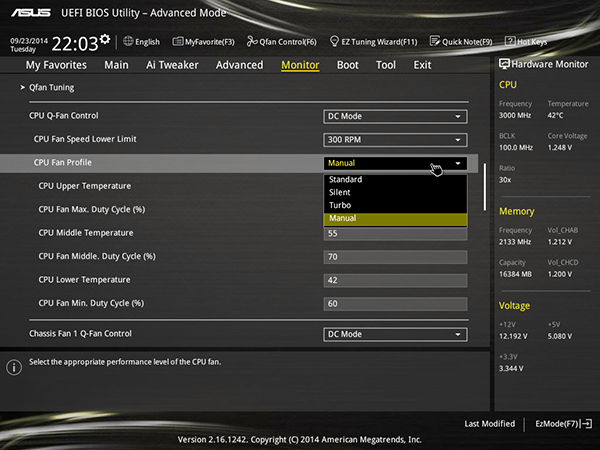Image resolution: width=600 pixels, height=450 pixels.
Task: Open CPU Q-Fan Control DC Mode dropdown
Action: 395,116
